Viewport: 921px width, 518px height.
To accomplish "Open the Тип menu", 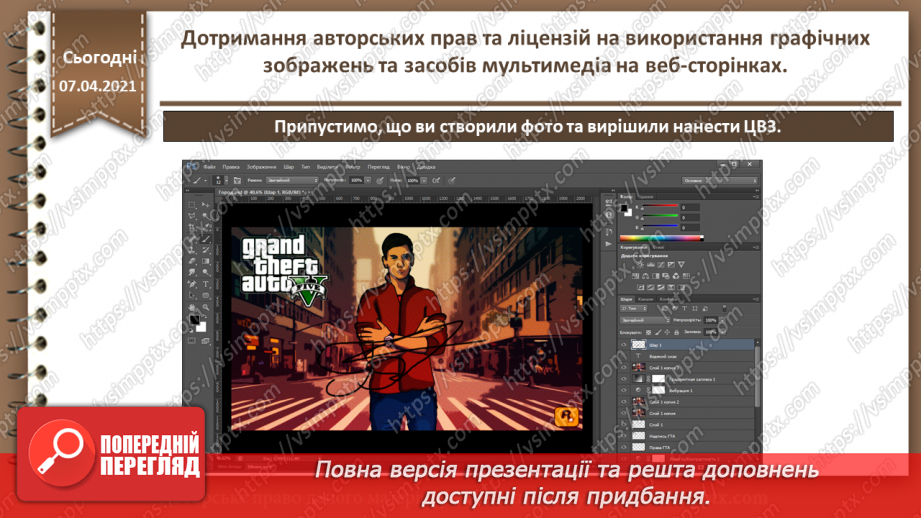I will click(x=305, y=167).
